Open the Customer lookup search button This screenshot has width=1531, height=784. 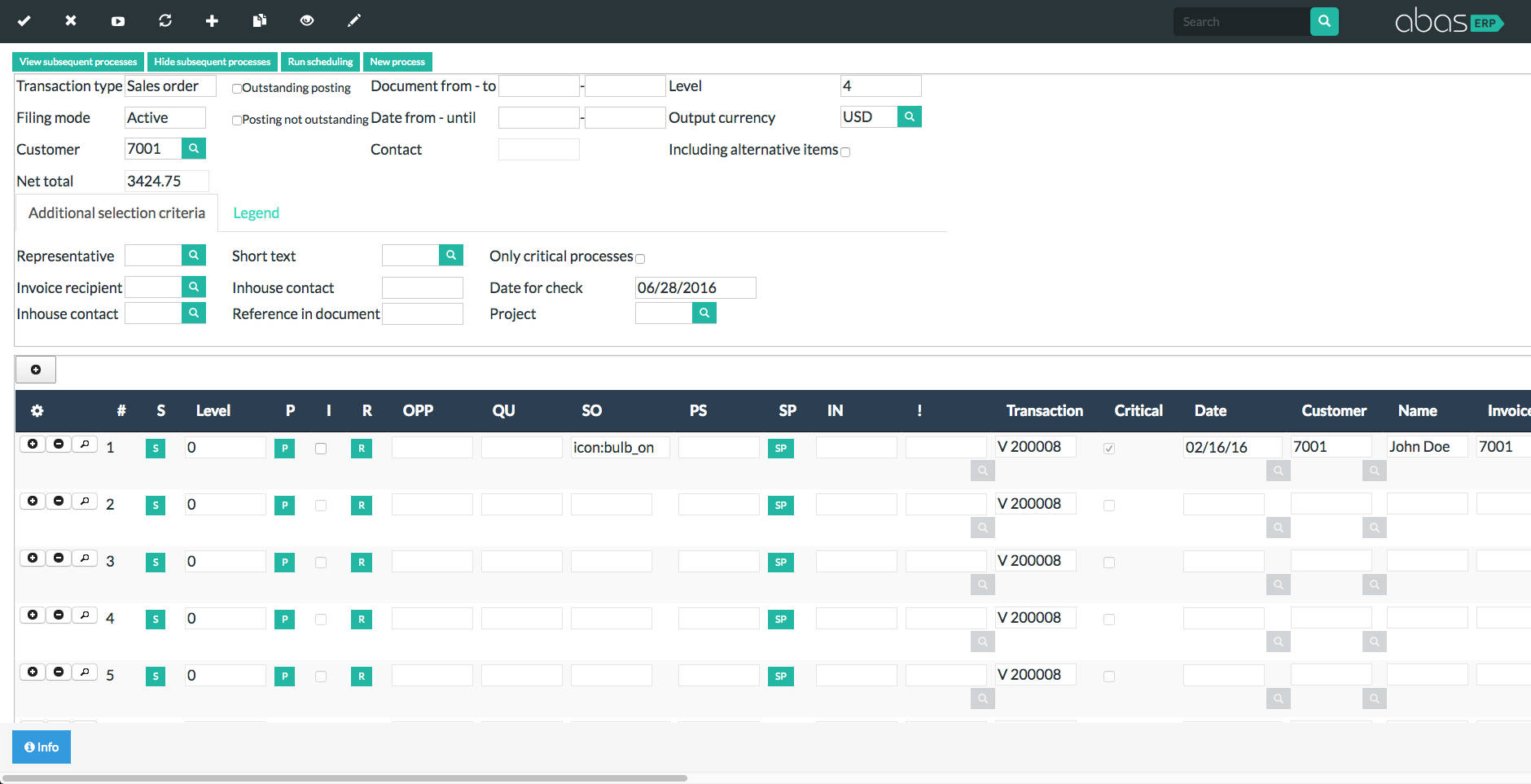(193, 148)
